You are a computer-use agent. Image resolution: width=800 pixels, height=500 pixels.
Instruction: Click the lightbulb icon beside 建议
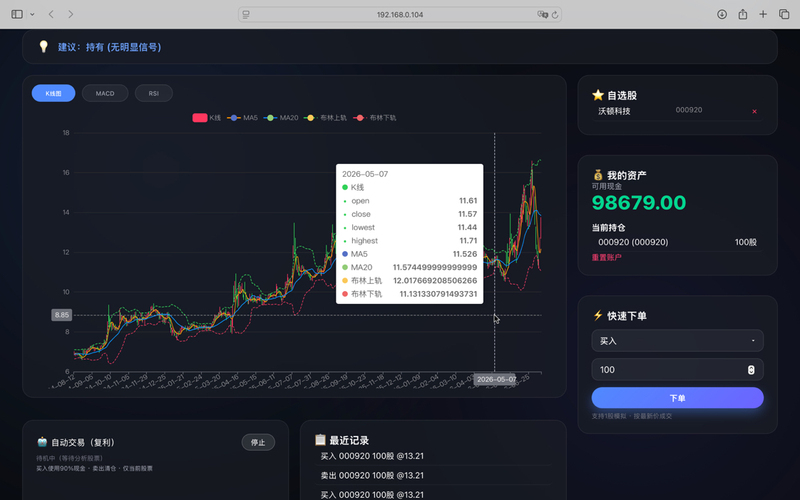coord(44,46)
